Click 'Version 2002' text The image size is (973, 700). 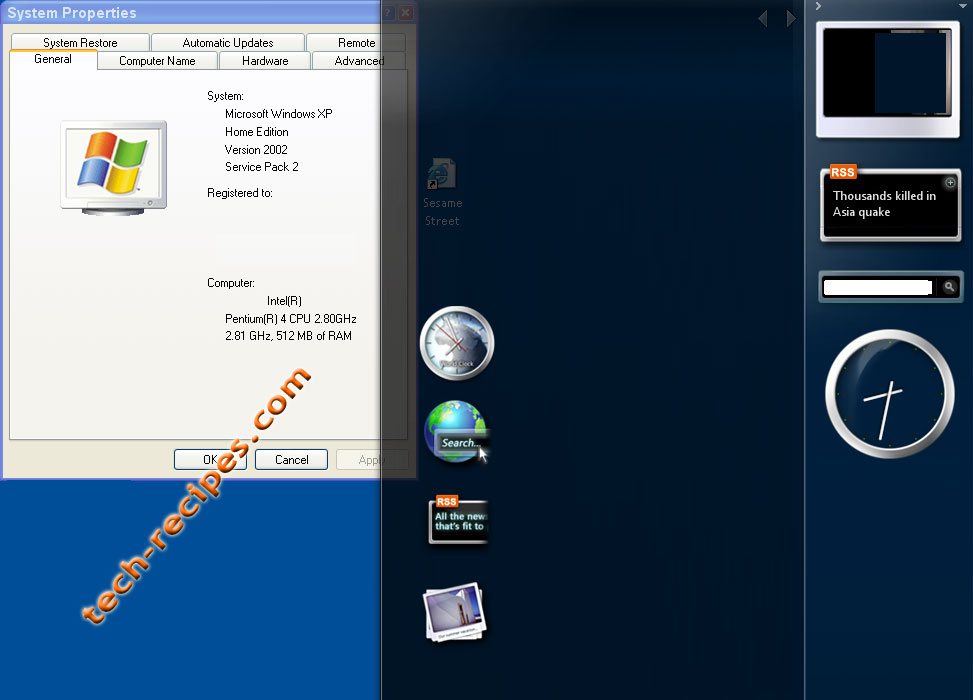[x=256, y=150]
